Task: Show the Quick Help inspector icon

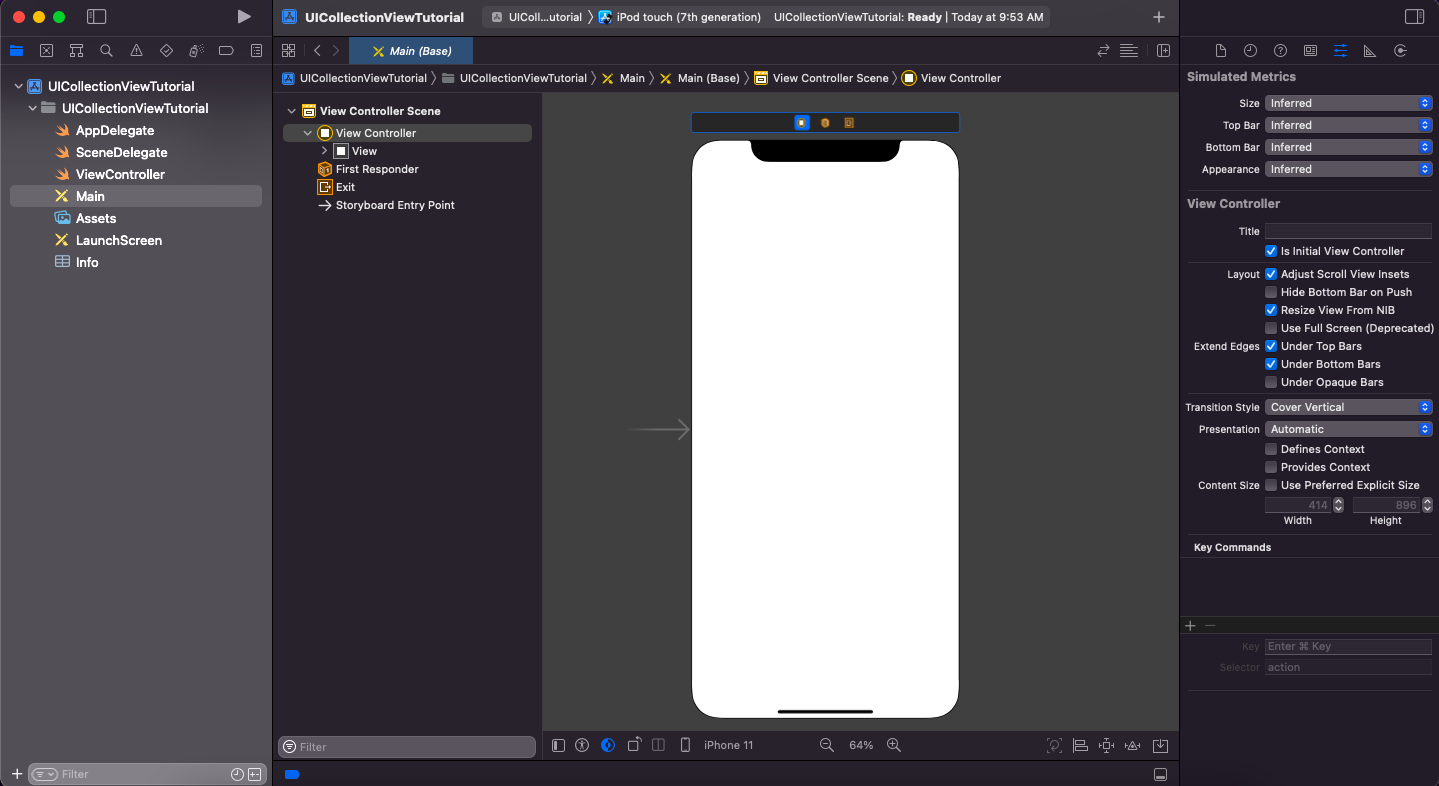Action: point(1280,51)
